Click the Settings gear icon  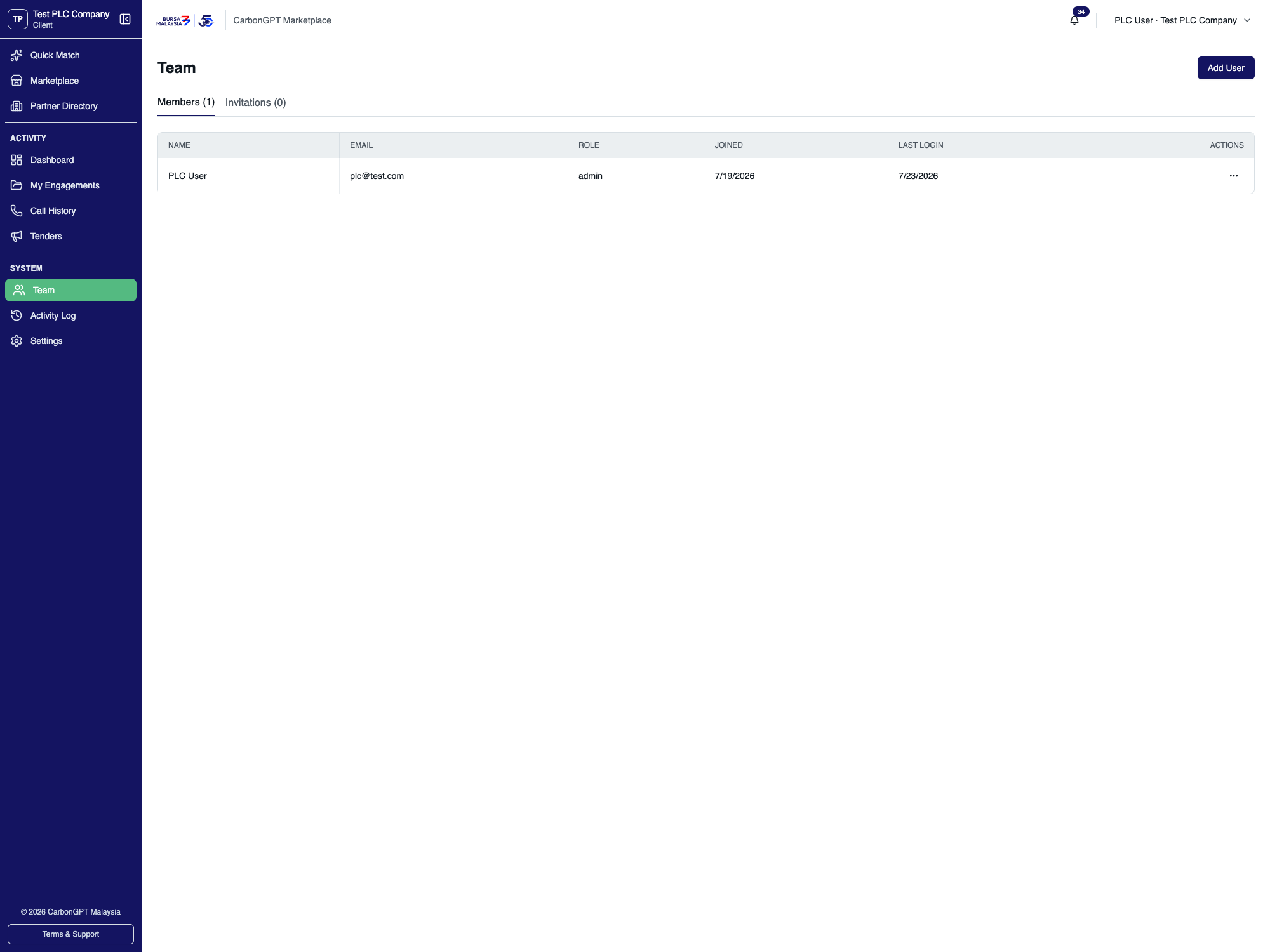(17, 341)
